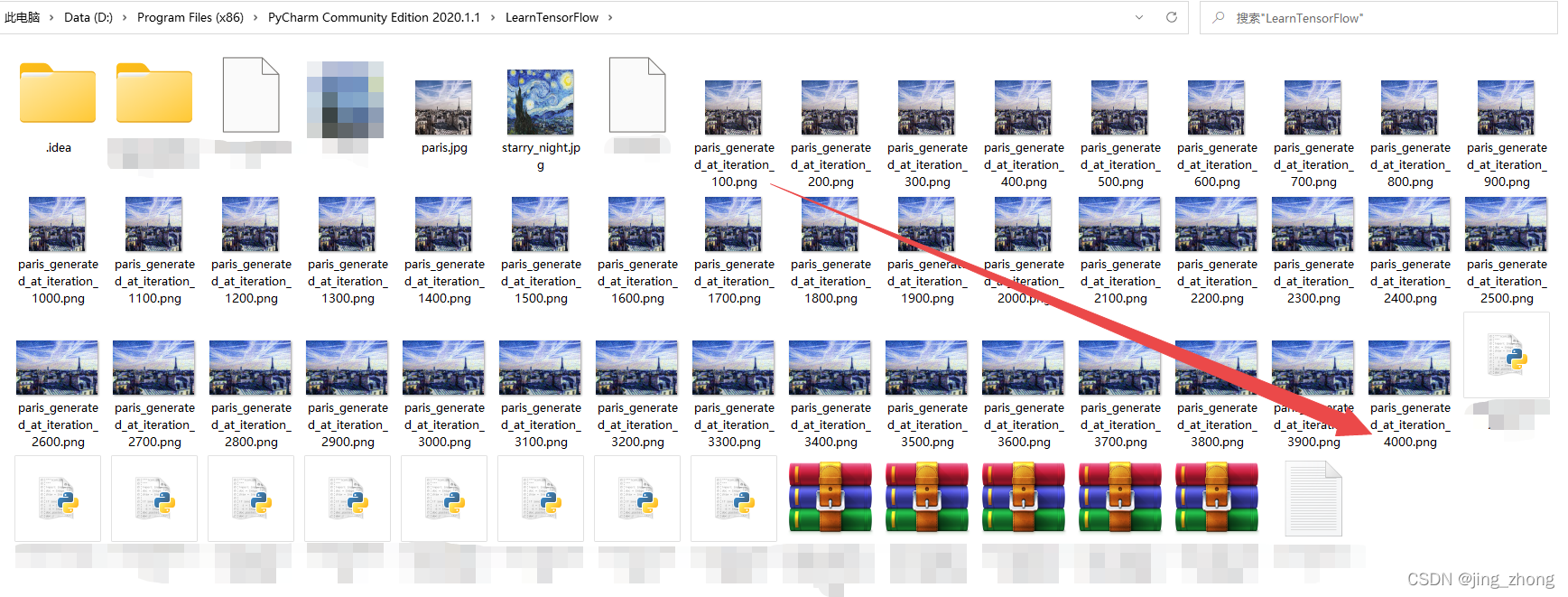Select paris_generated_at_iteration_600.png file

1217,134
